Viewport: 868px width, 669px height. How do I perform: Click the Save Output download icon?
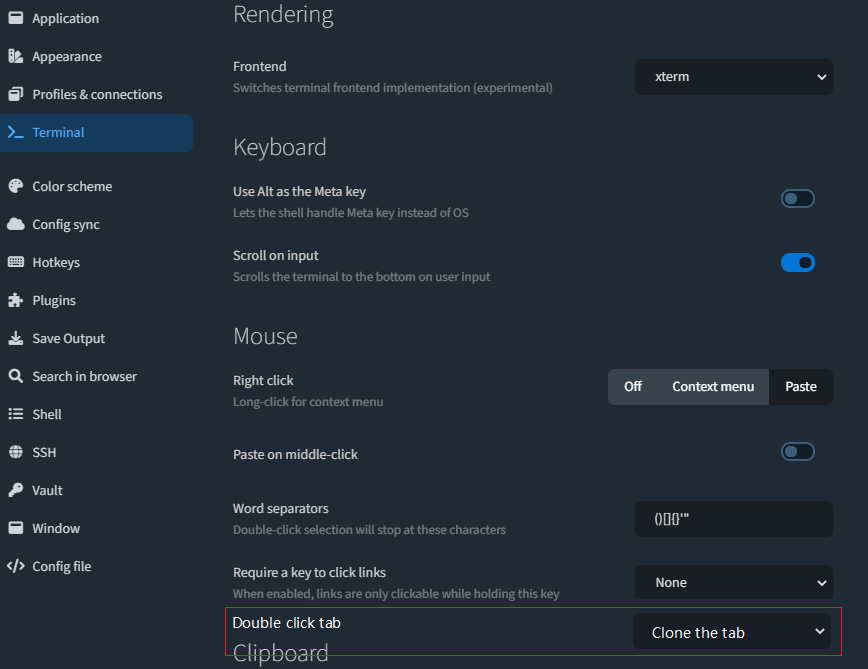click(x=15, y=338)
